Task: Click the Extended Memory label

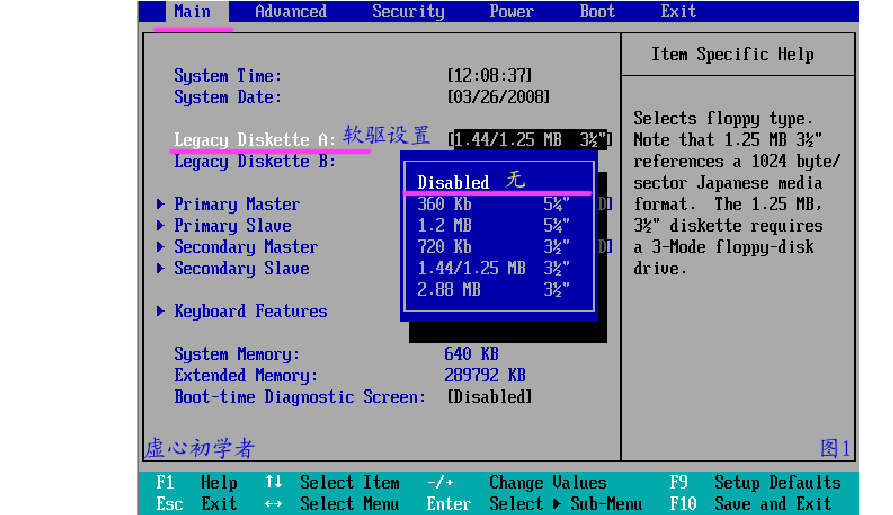Action: [246, 375]
